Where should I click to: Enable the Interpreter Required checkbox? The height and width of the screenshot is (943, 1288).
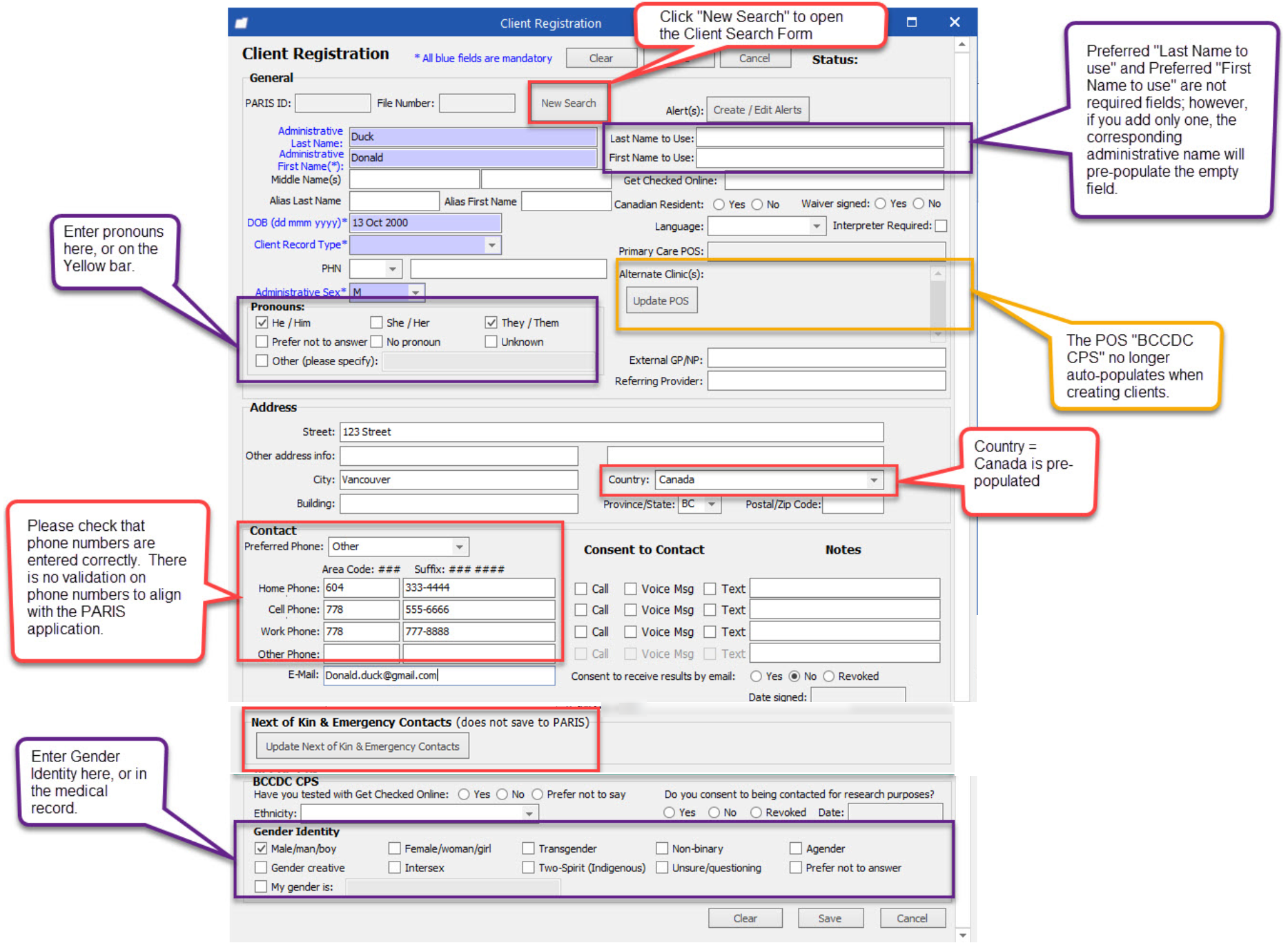940,226
